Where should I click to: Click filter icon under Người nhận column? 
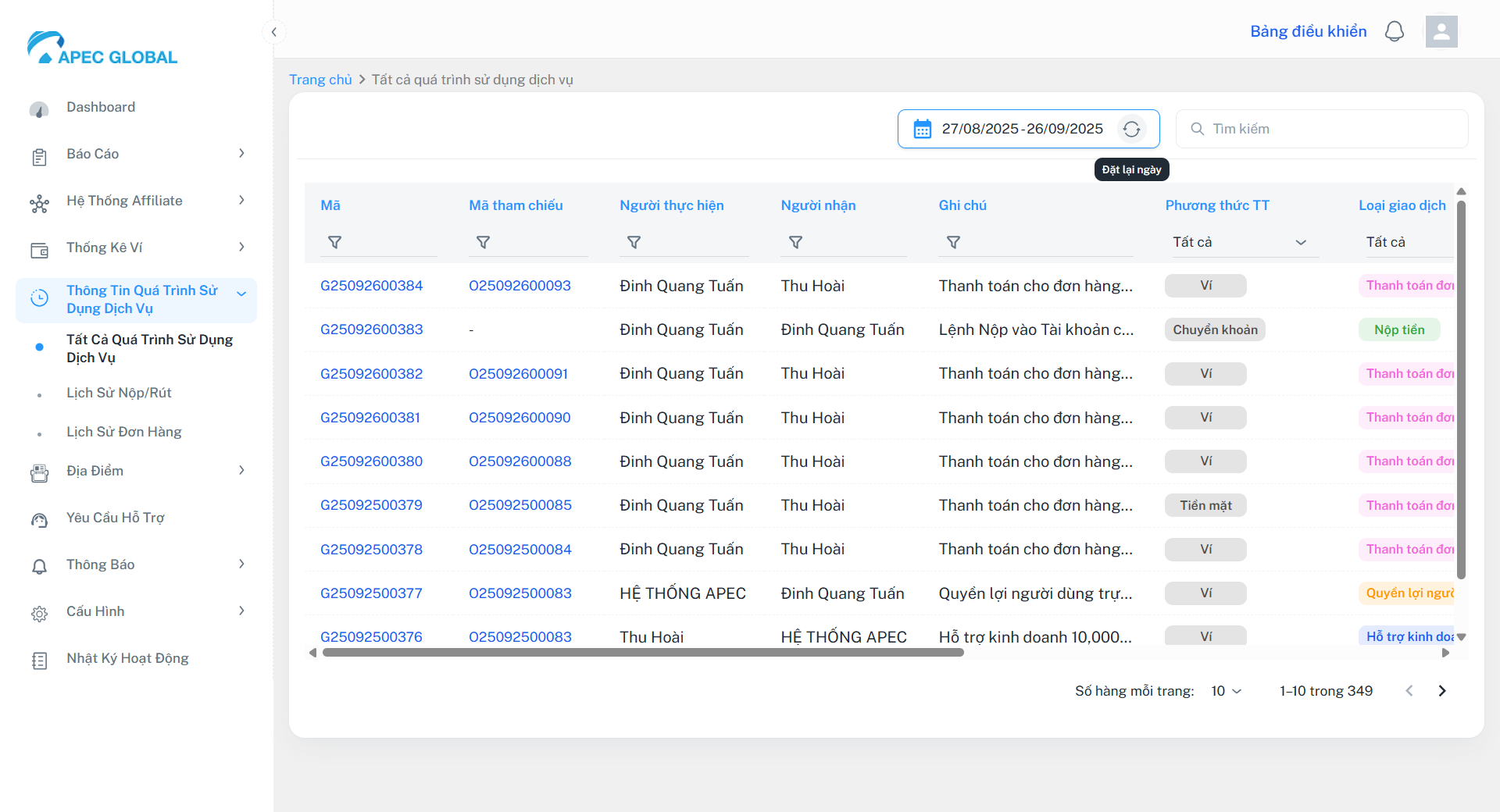[795, 243]
